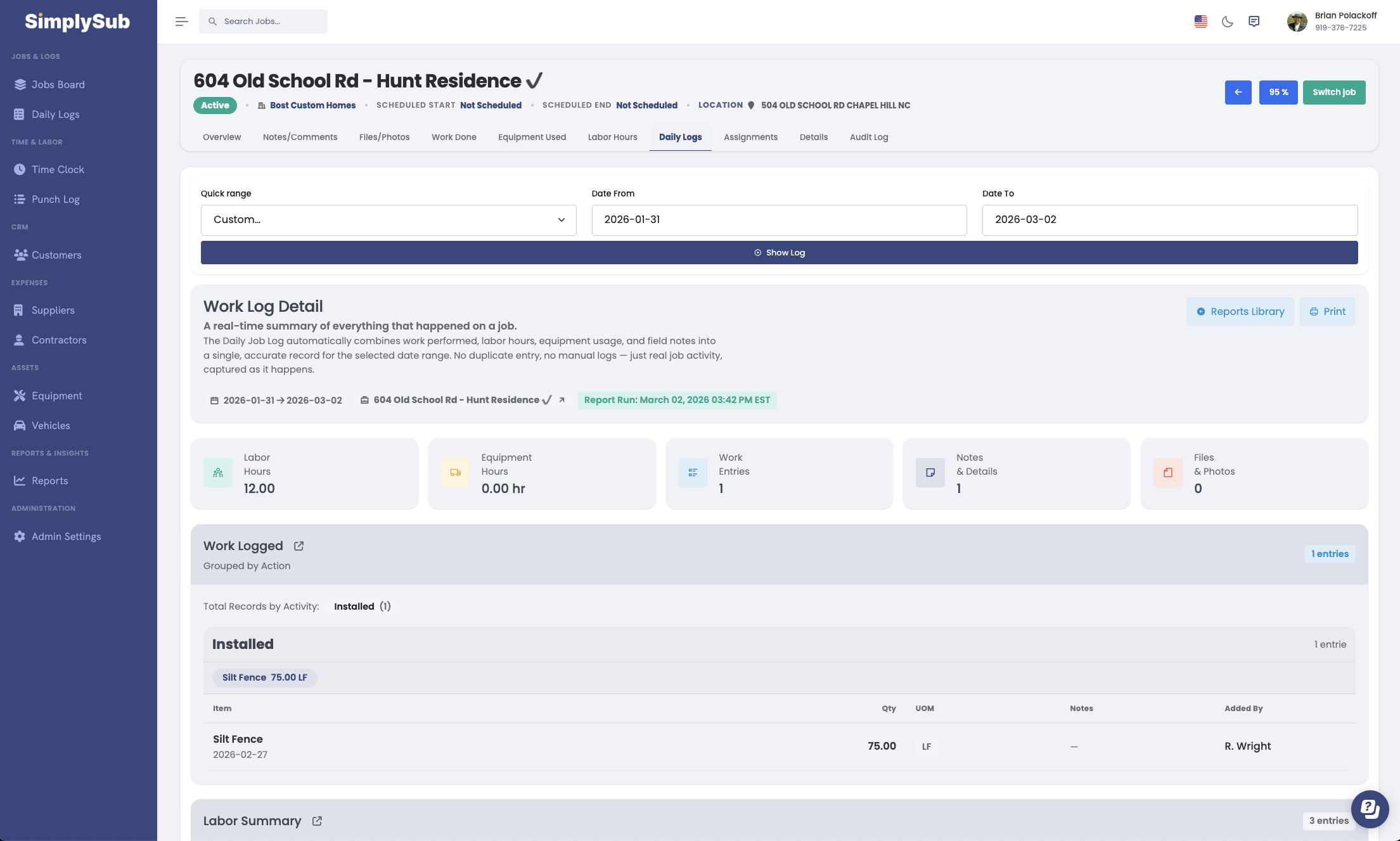Toggle dark mode moon icon

pos(1228,22)
